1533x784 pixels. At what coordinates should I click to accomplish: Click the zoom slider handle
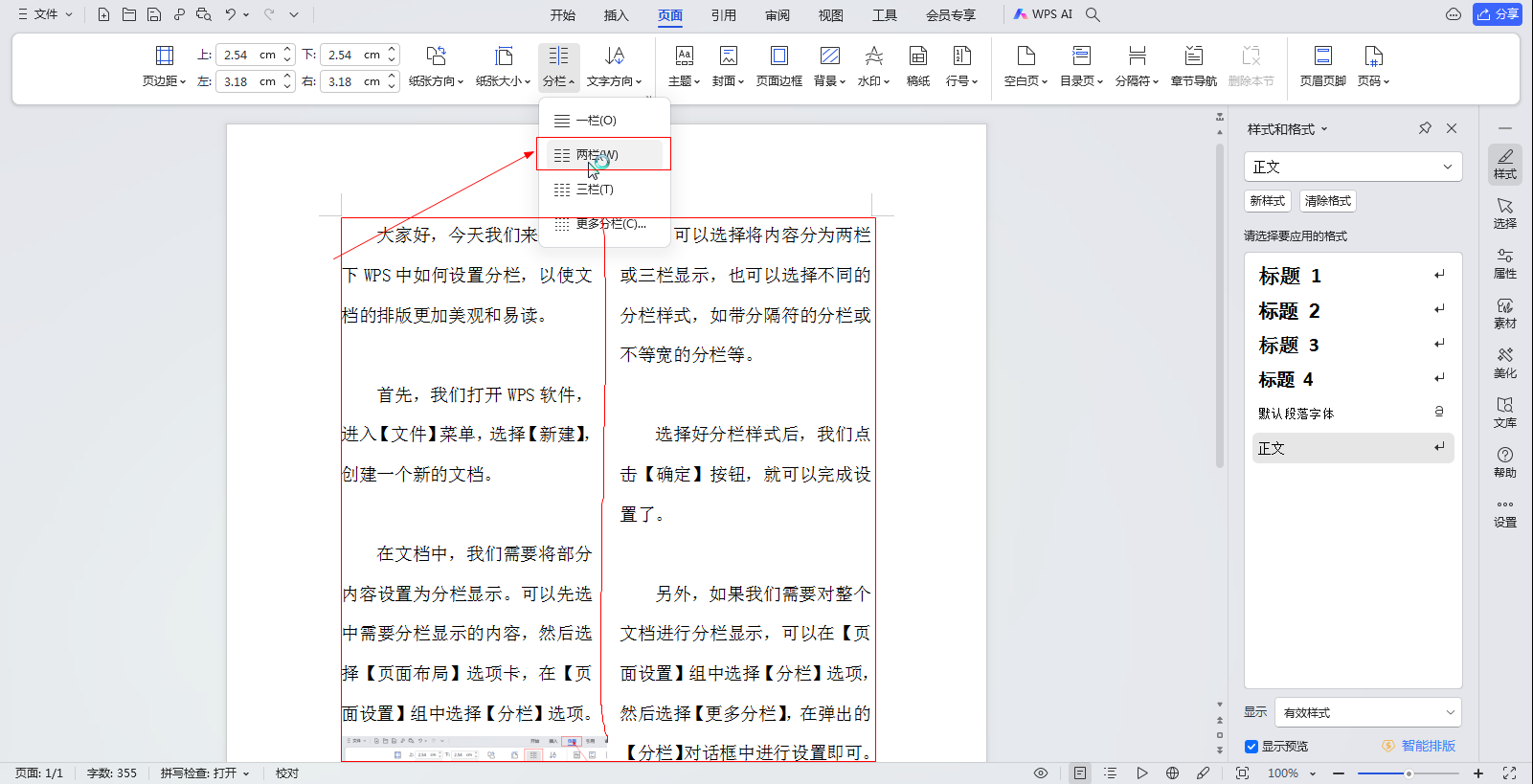tap(1409, 773)
